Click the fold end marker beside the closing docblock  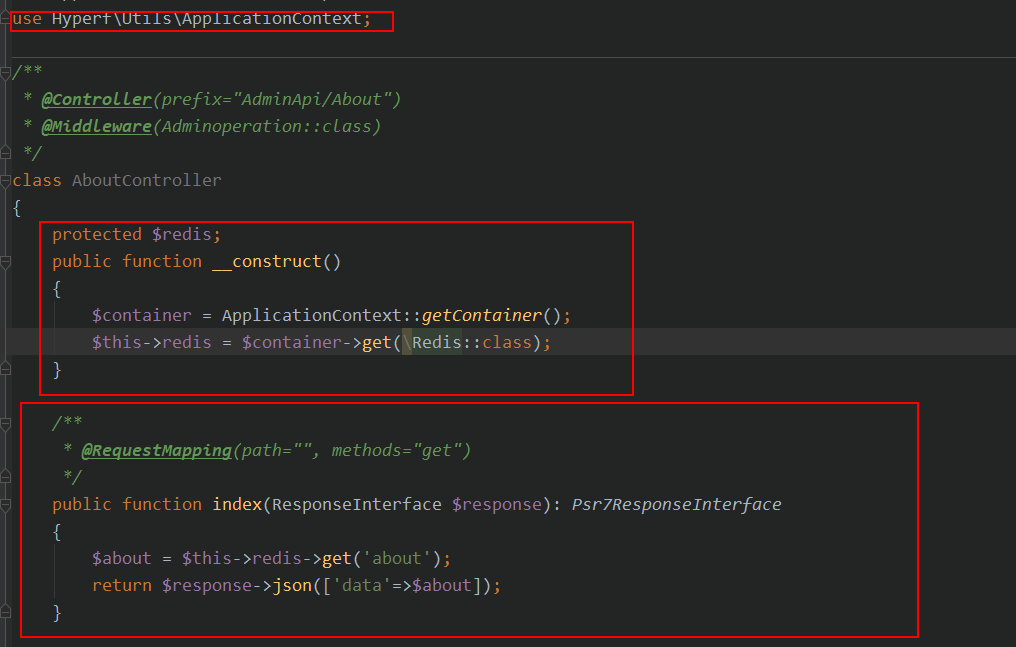[x=4, y=477]
